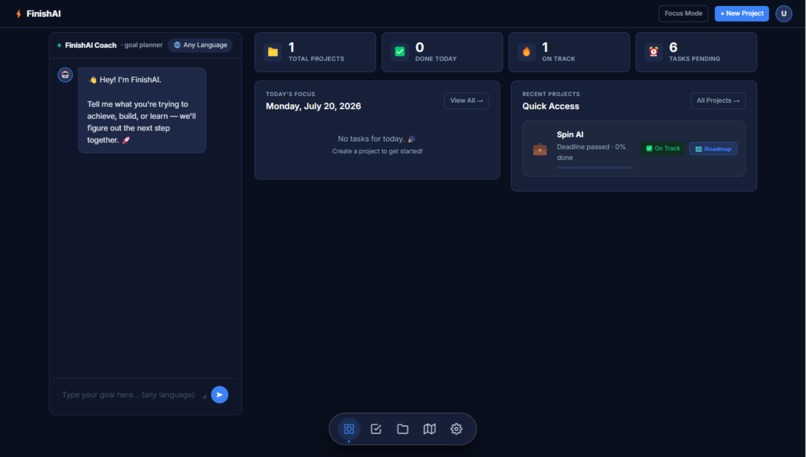The image size is (806, 457).
Task: Open the projects folder icon in bottom dock
Action: click(x=402, y=429)
